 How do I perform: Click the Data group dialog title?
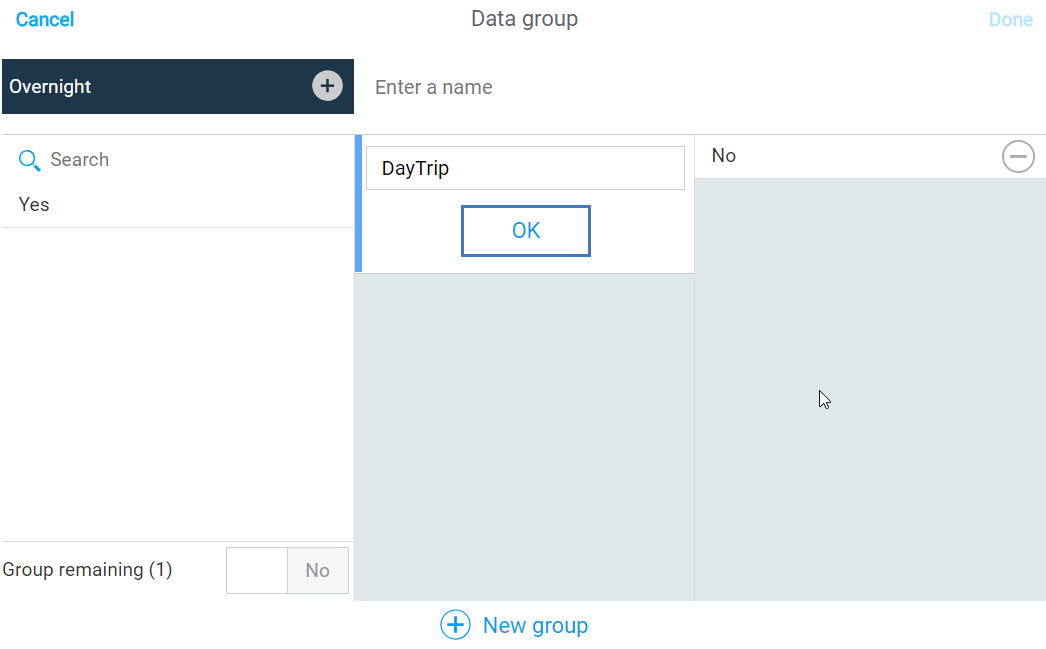(x=524, y=19)
